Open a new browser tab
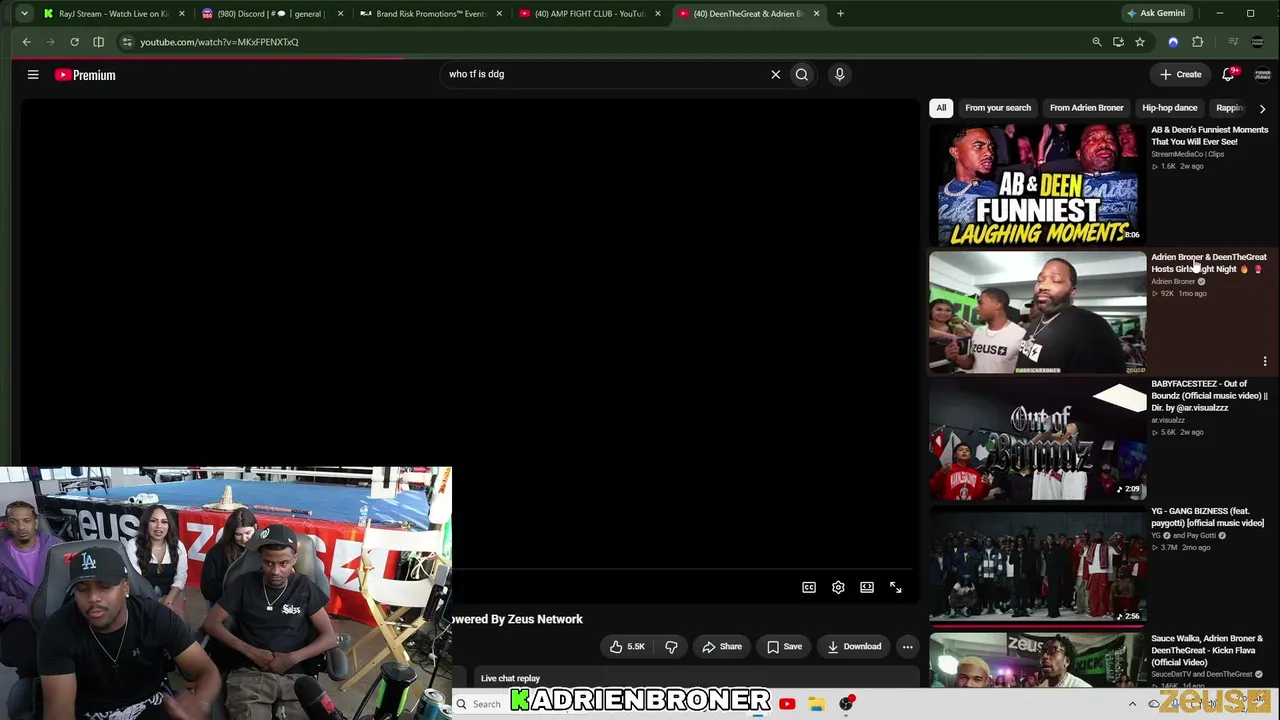Image resolution: width=1280 pixels, height=720 pixels. [x=840, y=14]
